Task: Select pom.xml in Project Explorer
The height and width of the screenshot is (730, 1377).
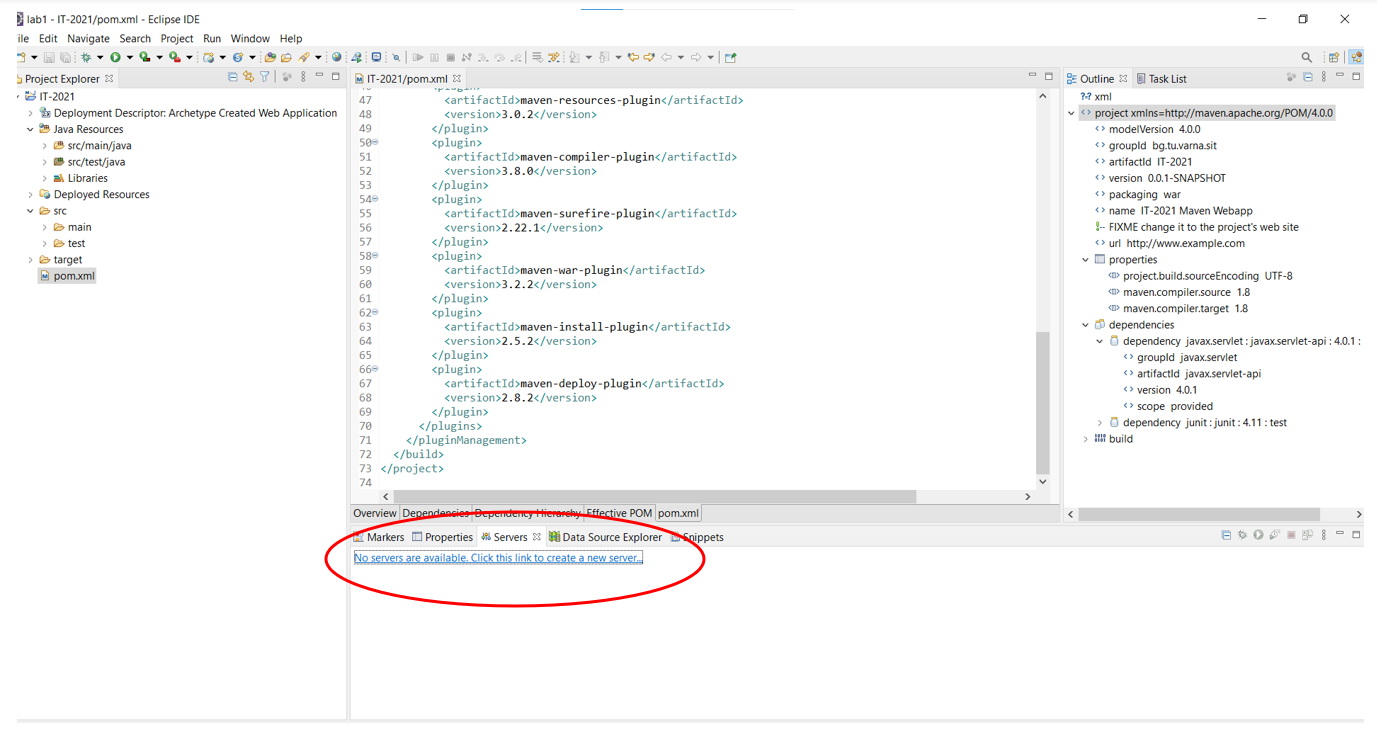Action: click(67, 276)
